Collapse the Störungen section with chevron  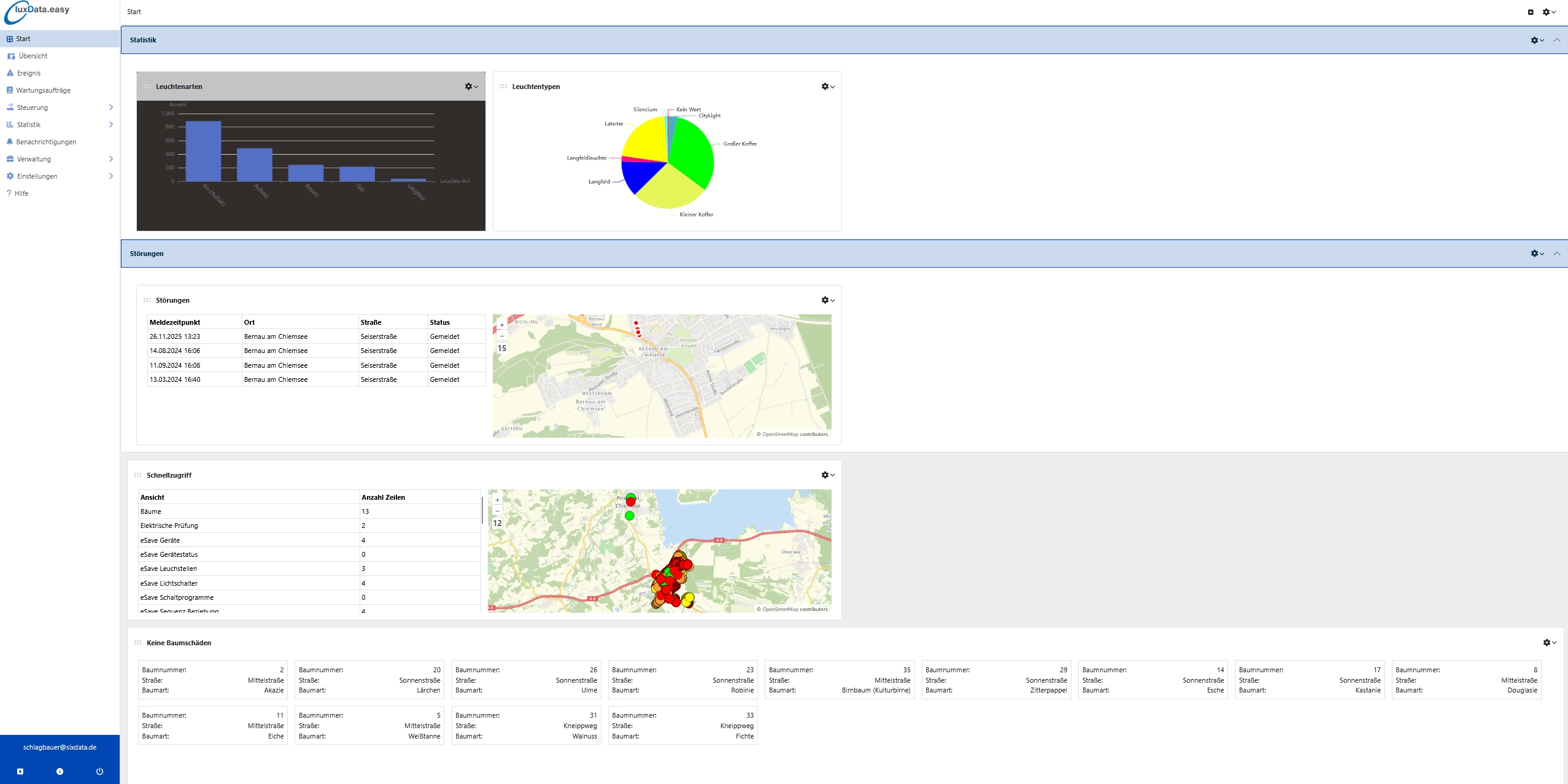[1556, 254]
